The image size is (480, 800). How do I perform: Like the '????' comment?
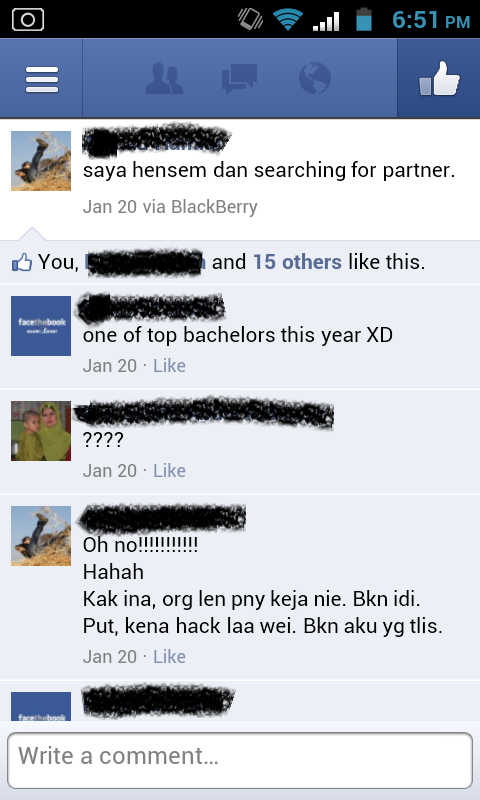click(169, 470)
